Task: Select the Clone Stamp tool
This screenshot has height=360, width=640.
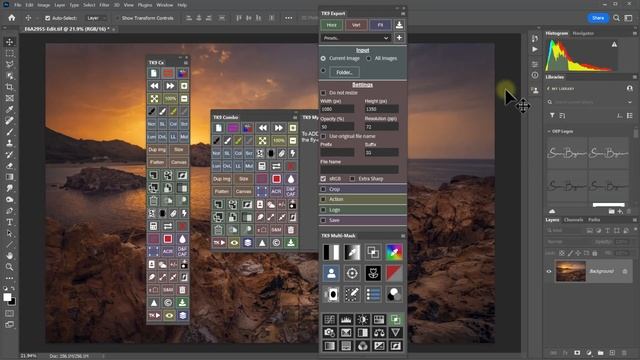Action: click(9, 143)
